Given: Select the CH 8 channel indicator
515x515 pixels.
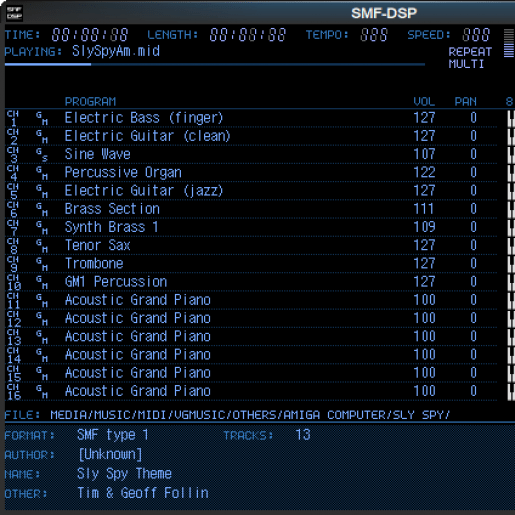Looking at the screenshot, I should click(13, 246).
